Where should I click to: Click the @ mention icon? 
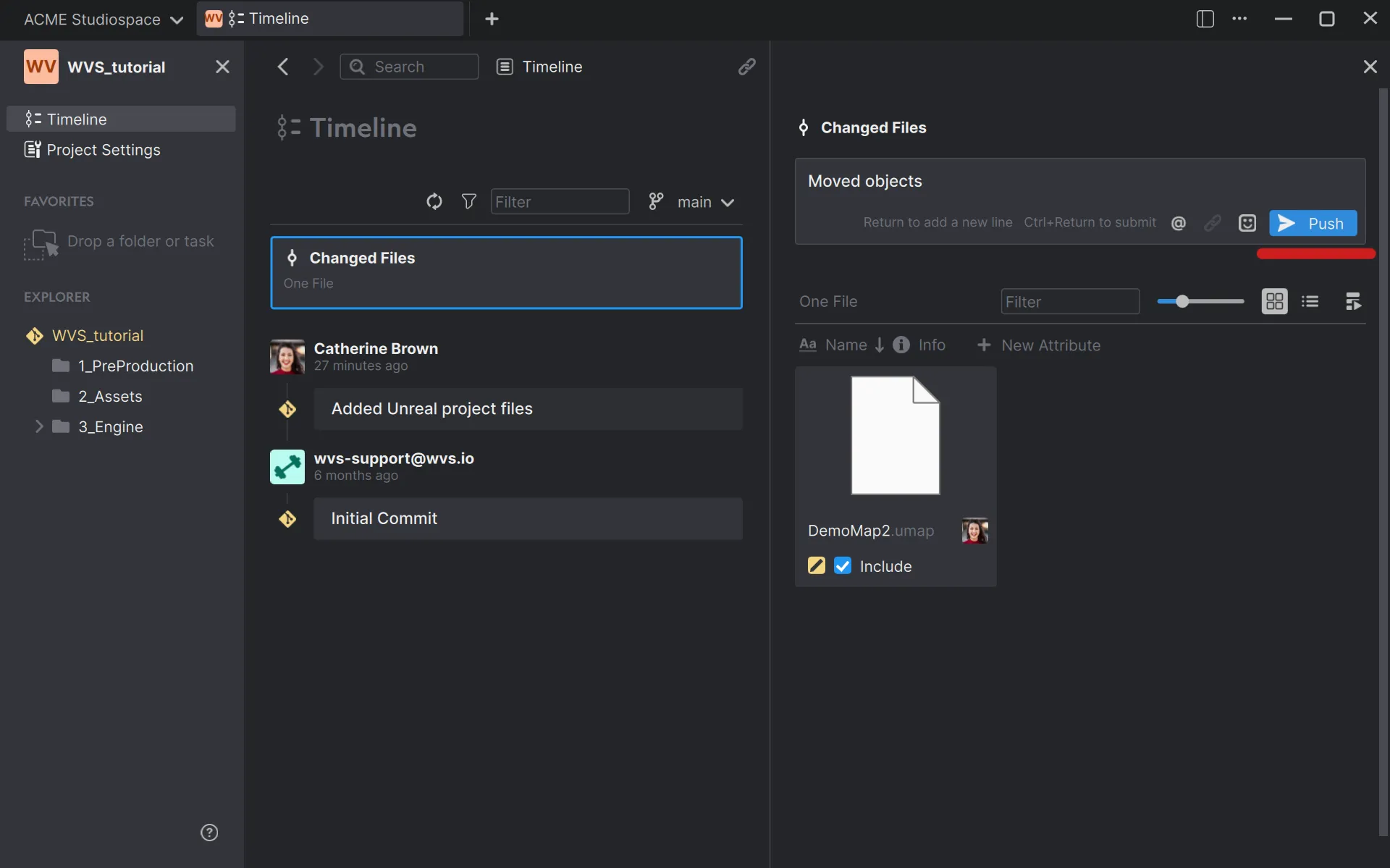tap(1178, 223)
